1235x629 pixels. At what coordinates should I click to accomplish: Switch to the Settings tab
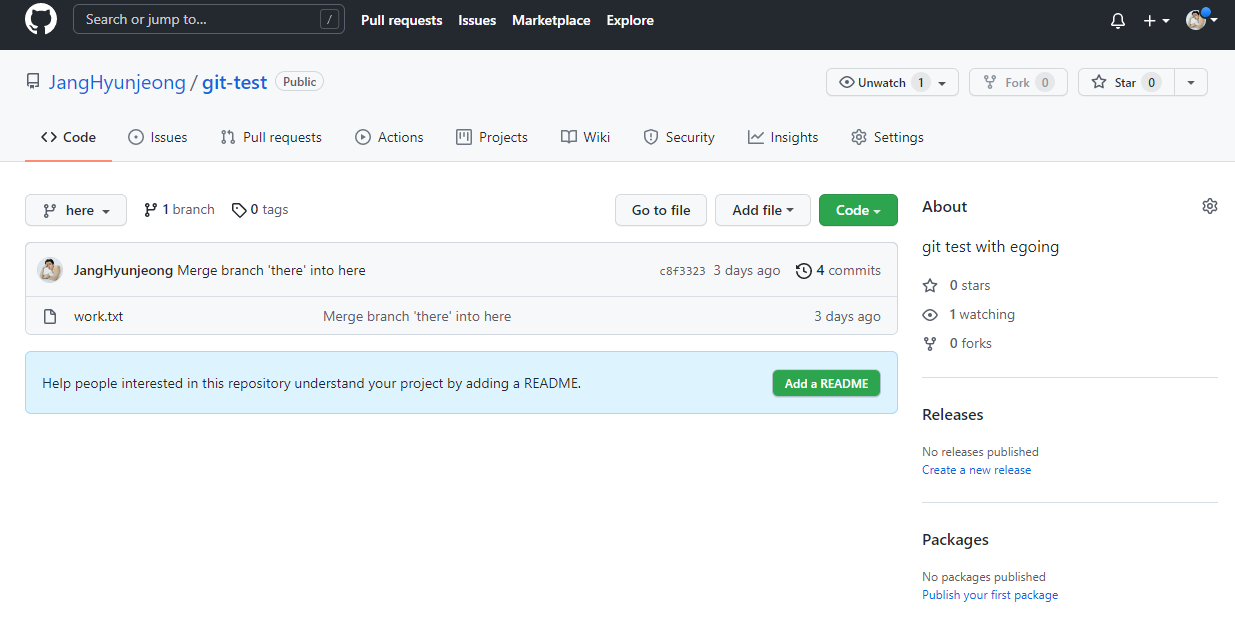point(887,137)
